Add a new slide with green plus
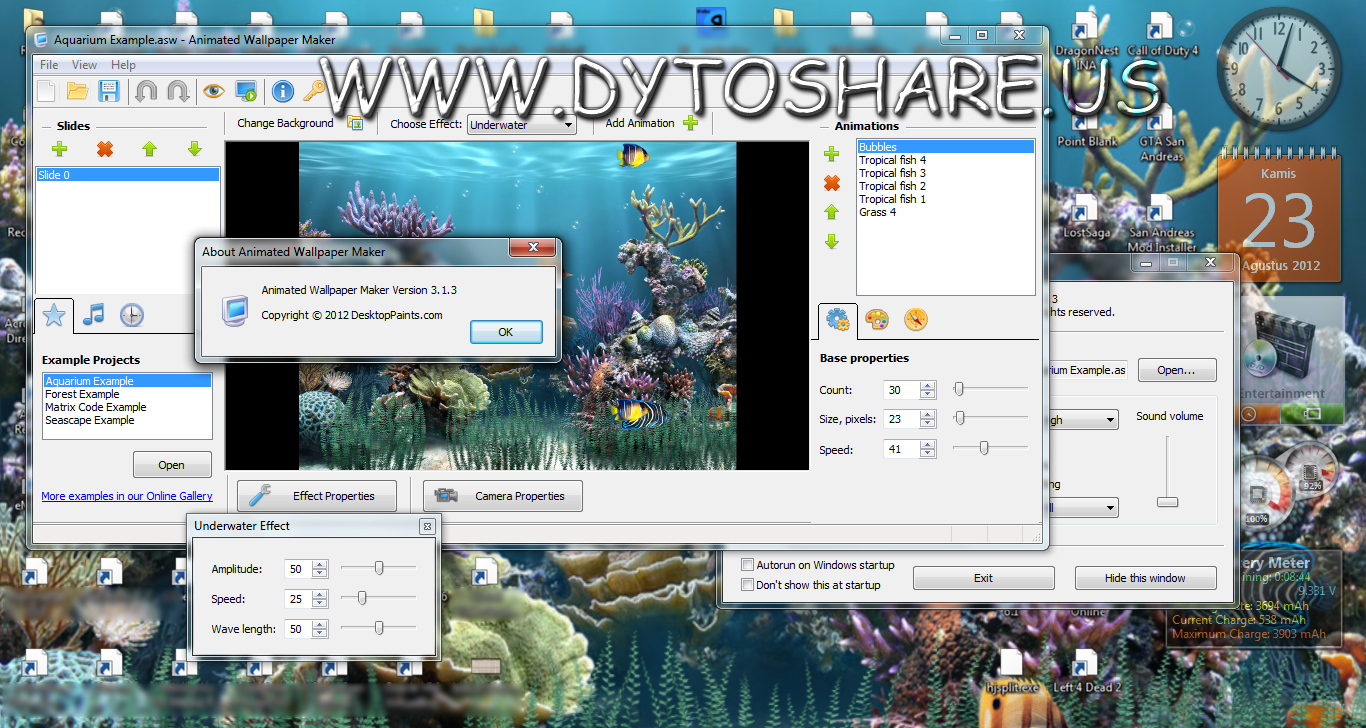 [59, 149]
